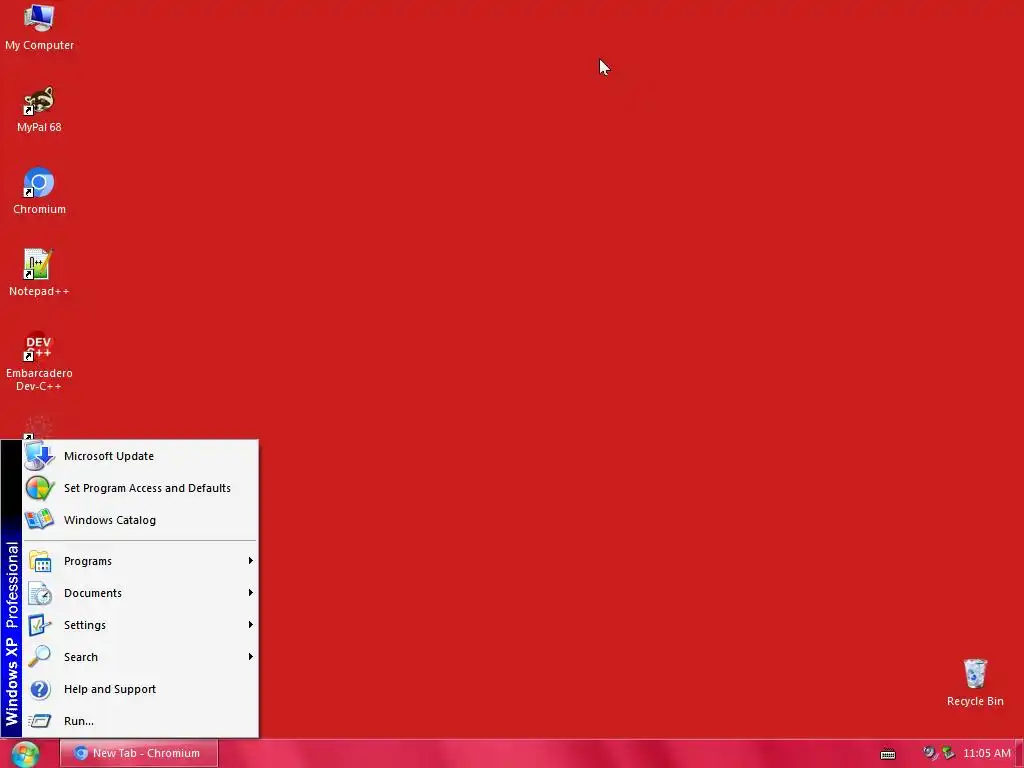This screenshot has height=768, width=1024.
Task: Expand the Search submenu arrow
Action: tap(250, 656)
